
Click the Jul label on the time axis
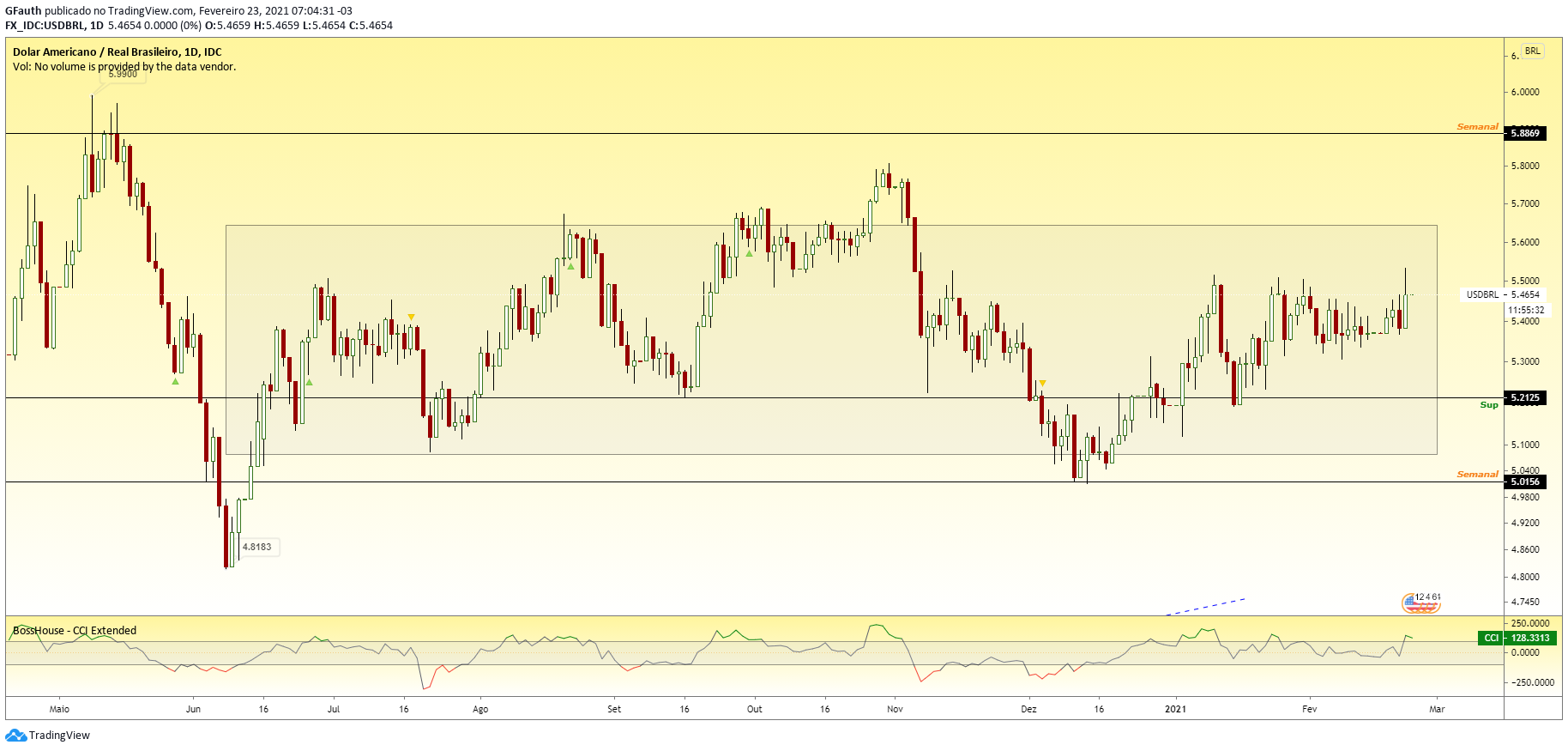point(334,709)
